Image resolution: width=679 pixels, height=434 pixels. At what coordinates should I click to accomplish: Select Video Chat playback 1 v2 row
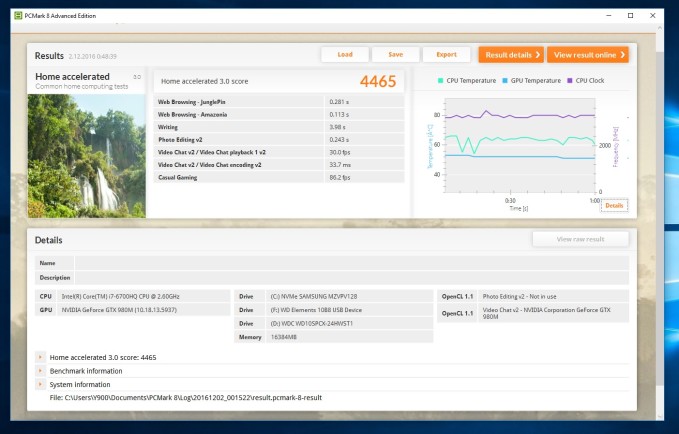[x=279, y=152]
